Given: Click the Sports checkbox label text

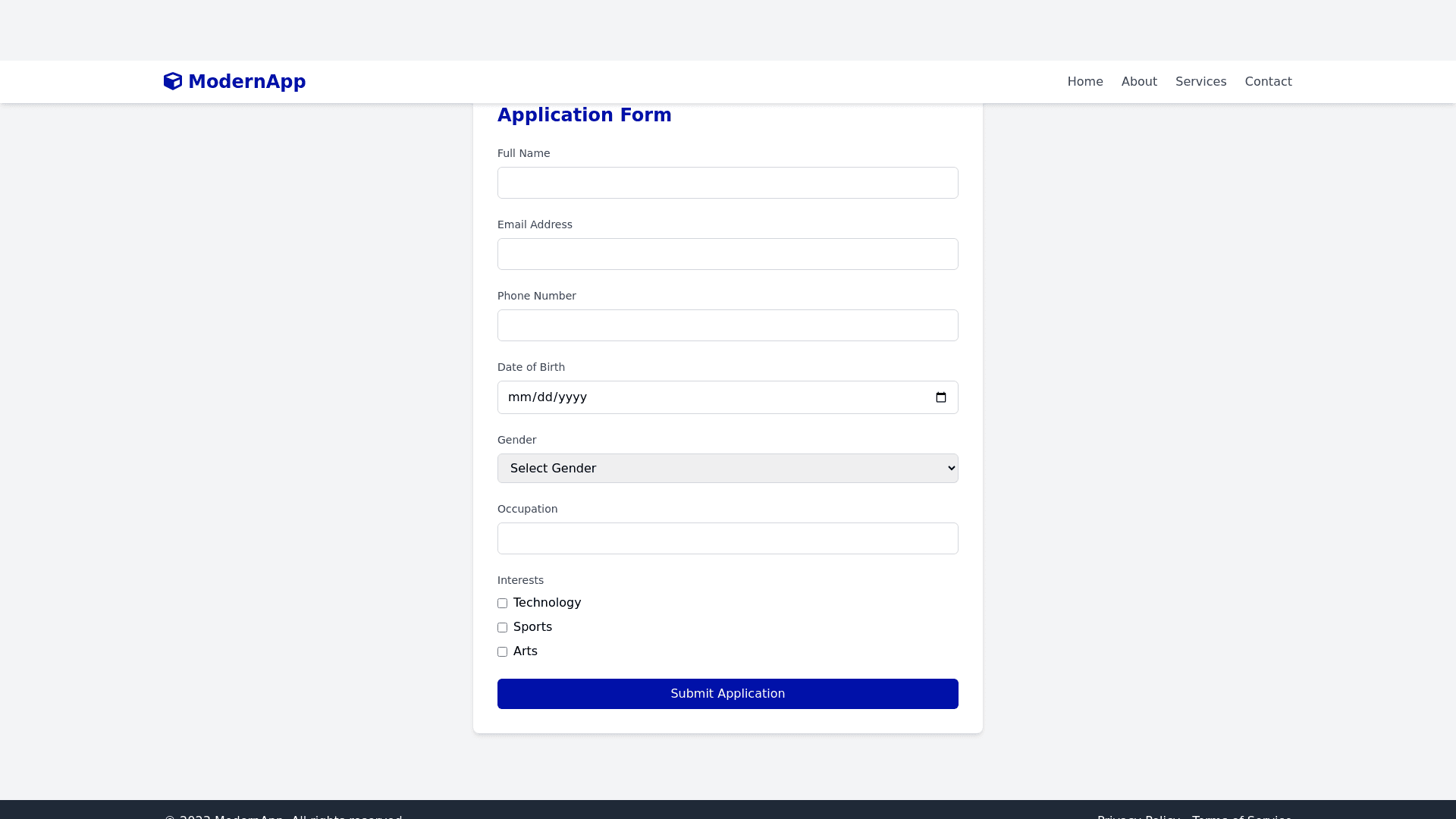Looking at the screenshot, I should click(532, 627).
